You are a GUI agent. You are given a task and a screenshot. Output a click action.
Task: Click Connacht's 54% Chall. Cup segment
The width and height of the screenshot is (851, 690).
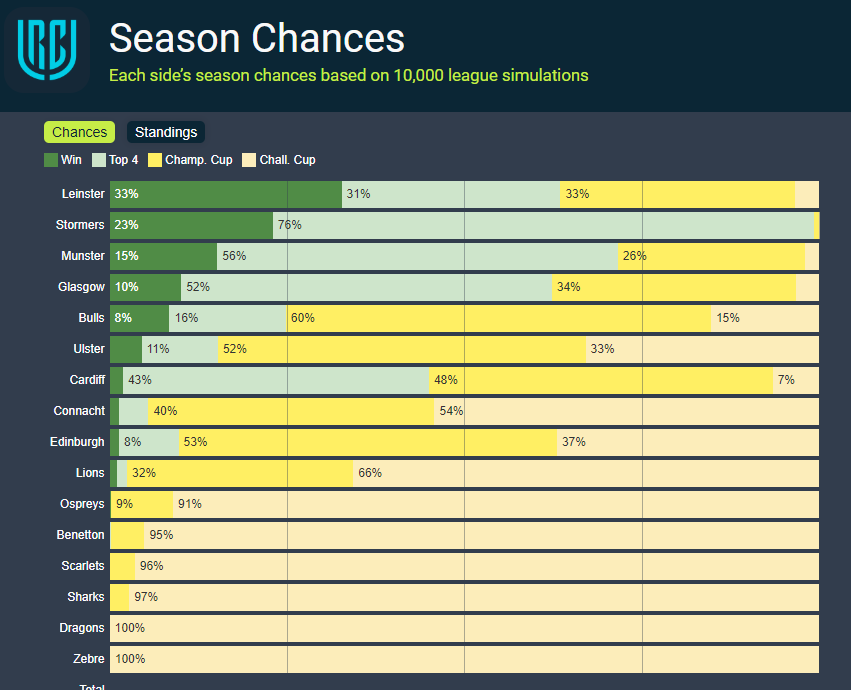[626, 411]
